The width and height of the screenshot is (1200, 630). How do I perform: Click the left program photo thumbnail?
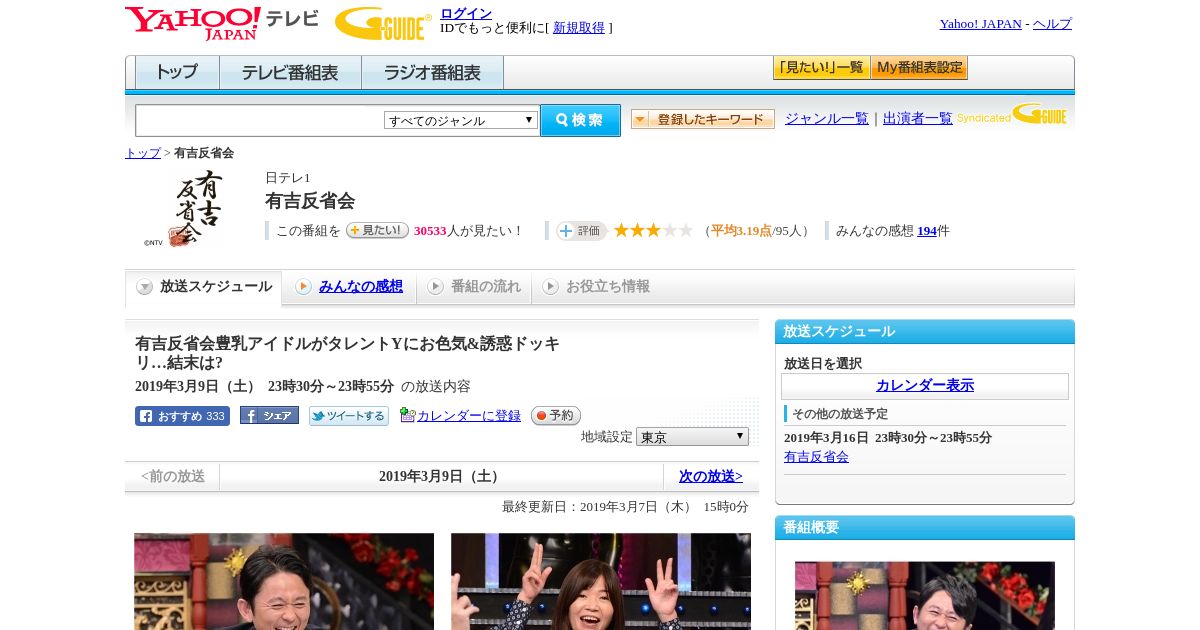[284, 581]
